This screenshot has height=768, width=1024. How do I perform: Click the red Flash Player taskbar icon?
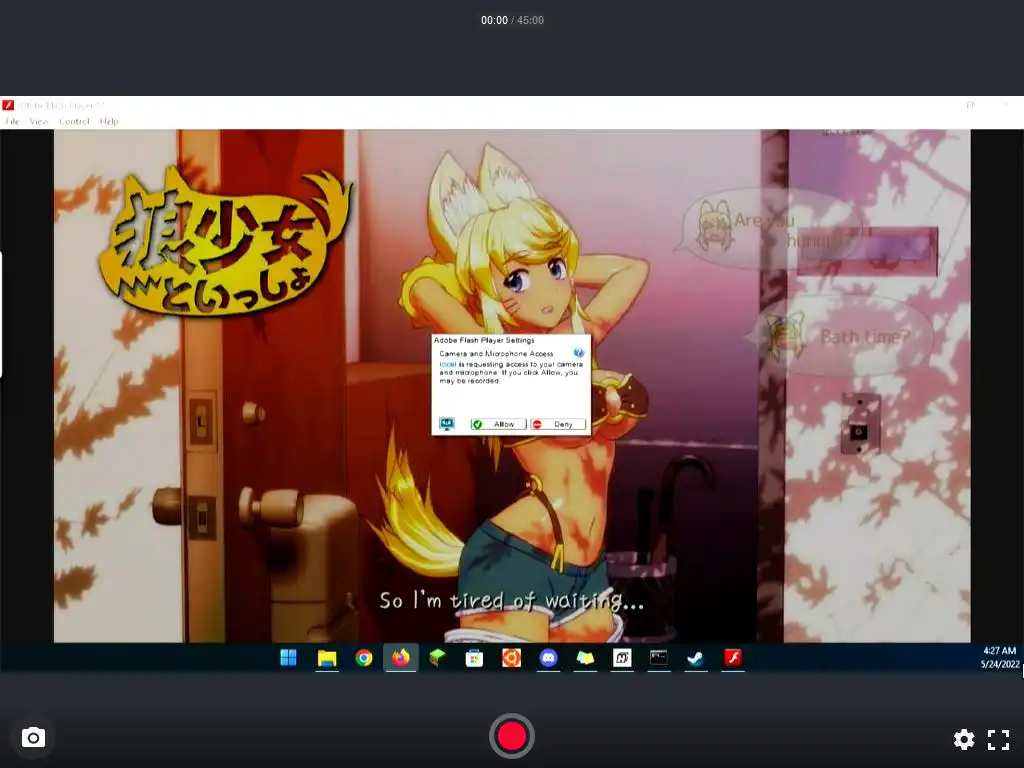[733, 658]
